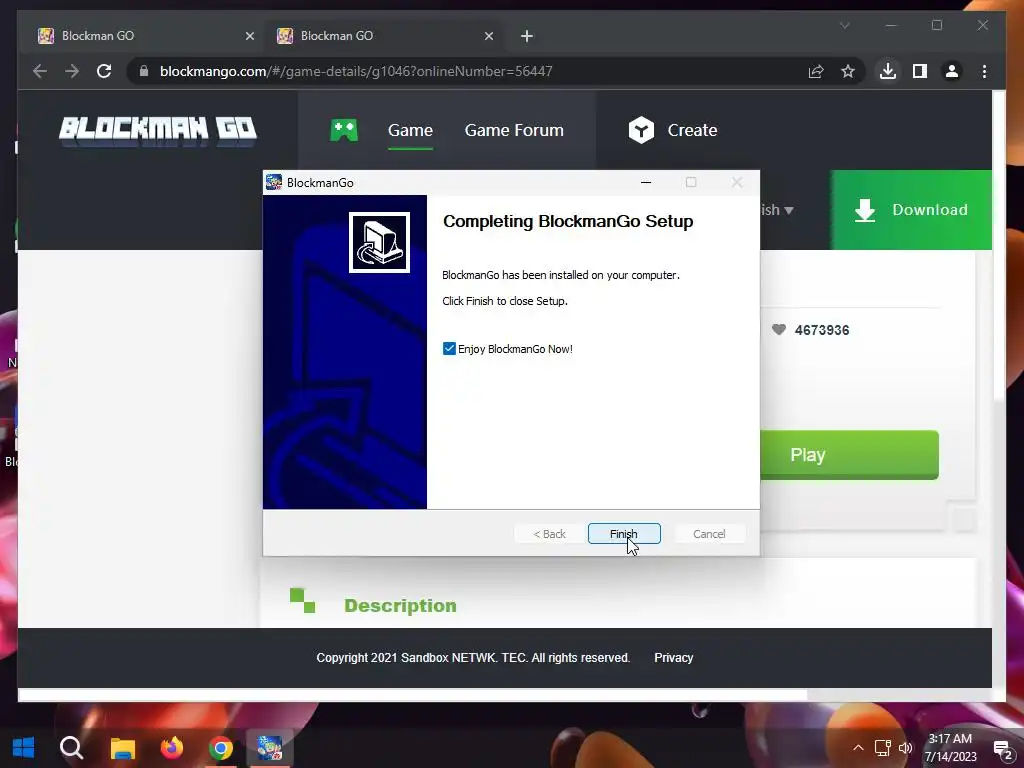Click the green Description squares icon

302,601
